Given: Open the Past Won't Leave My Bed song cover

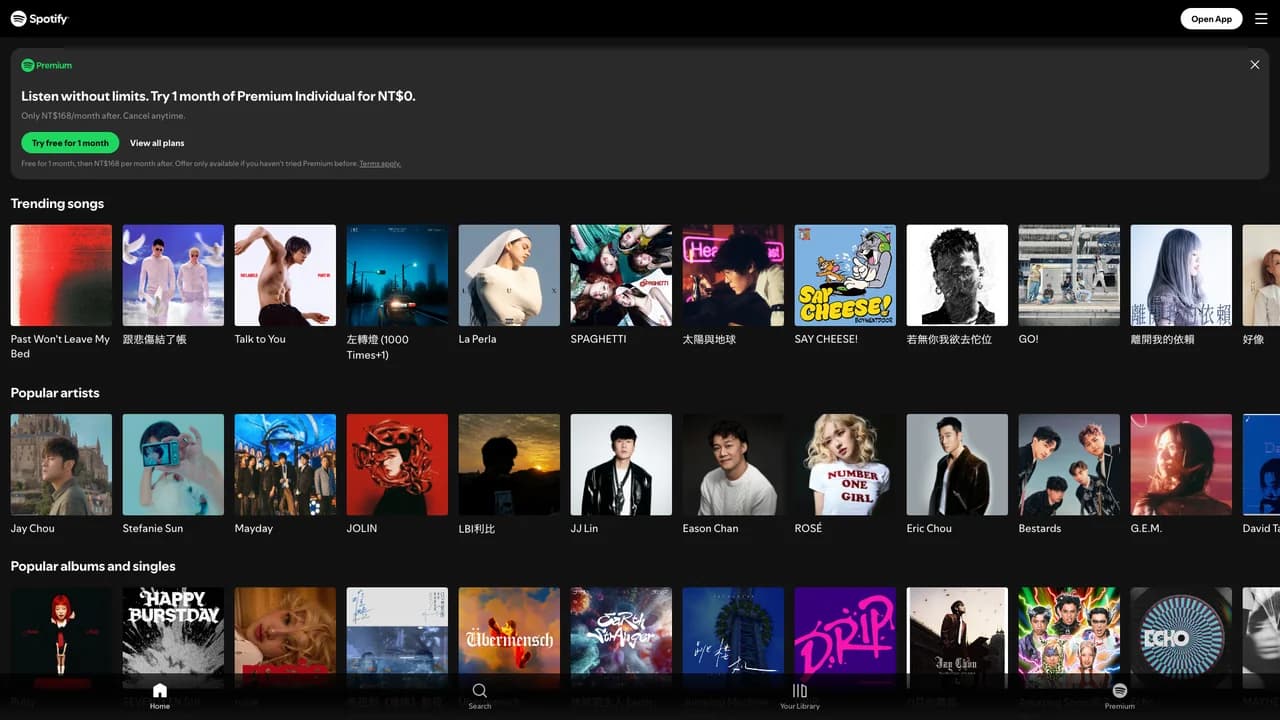Looking at the screenshot, I should pyautogui.click(x=61, y=275).
